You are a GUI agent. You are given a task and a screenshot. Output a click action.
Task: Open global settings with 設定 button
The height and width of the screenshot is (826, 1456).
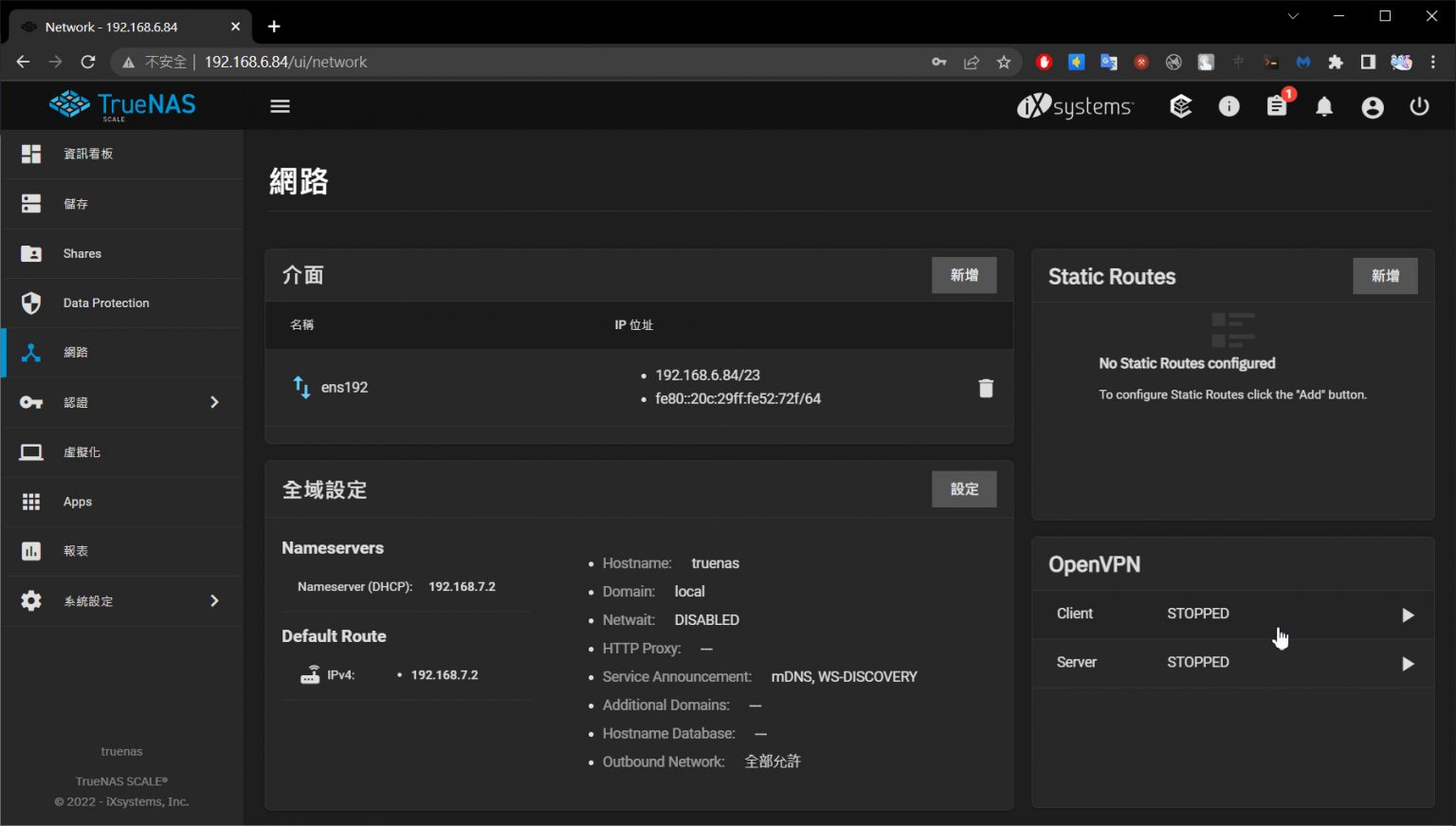tap(964, 489)
